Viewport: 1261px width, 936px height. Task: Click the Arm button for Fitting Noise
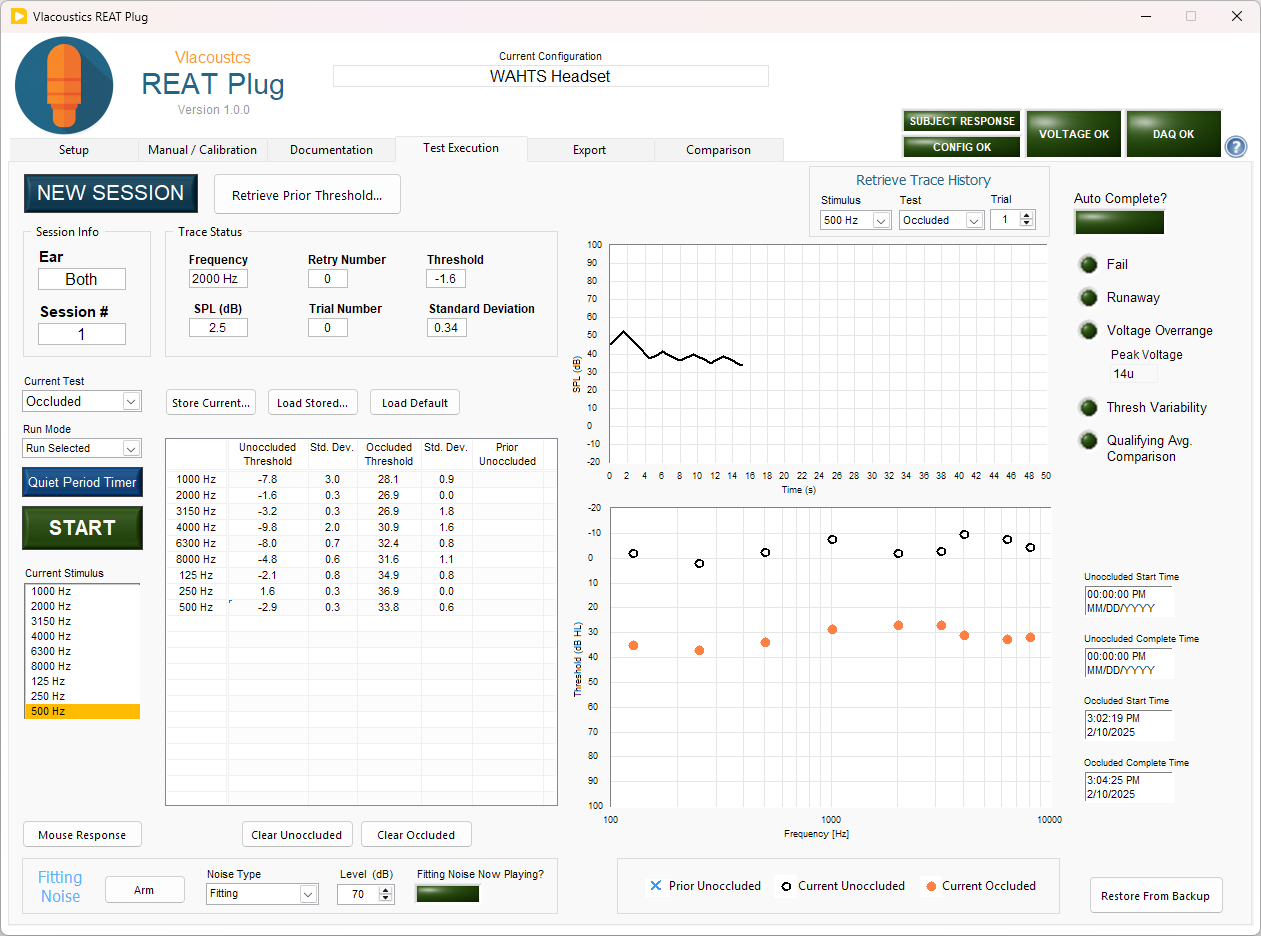145,890
